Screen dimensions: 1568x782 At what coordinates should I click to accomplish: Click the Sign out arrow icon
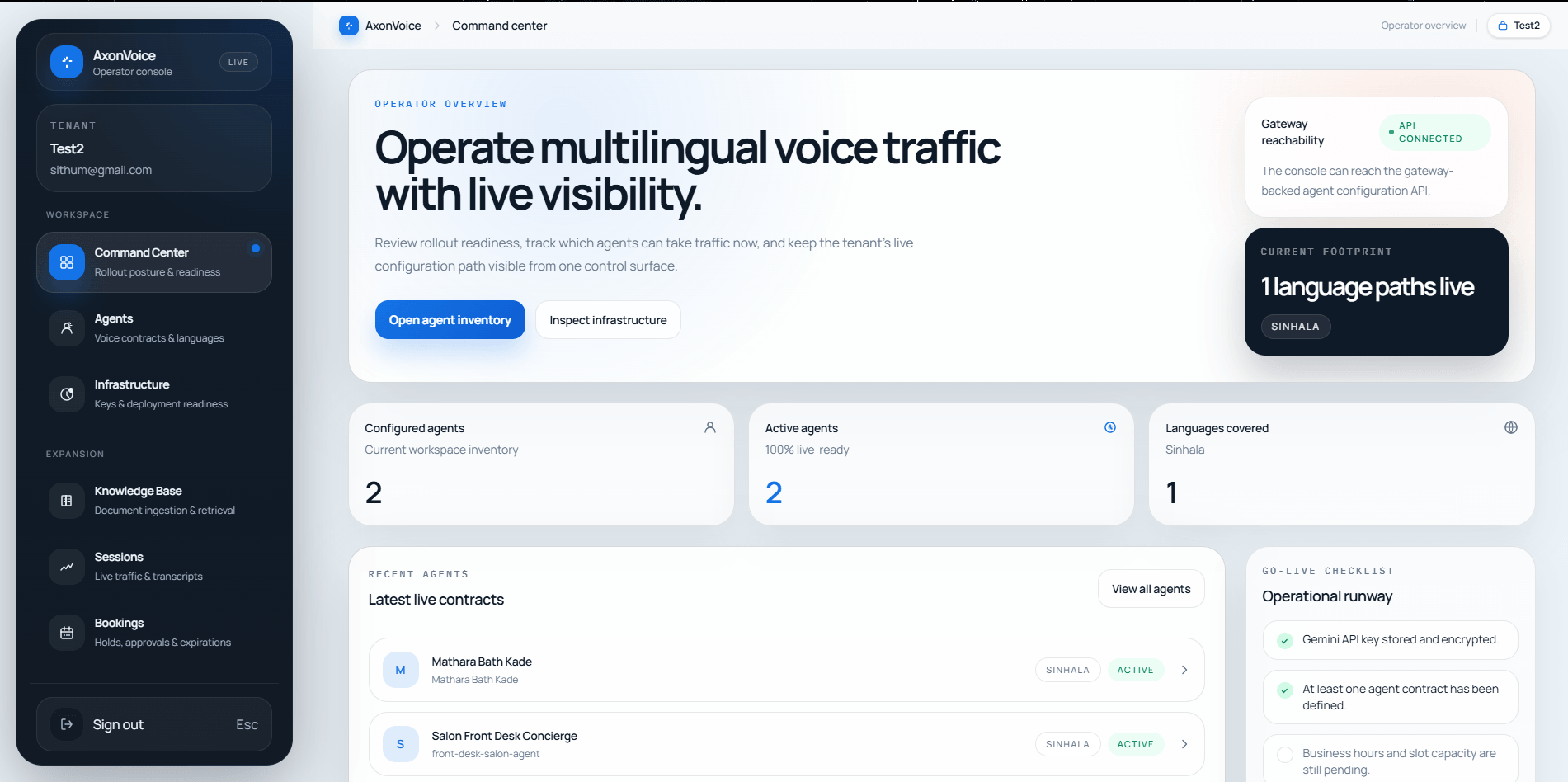pyautogui.click(x=67, y=724)
